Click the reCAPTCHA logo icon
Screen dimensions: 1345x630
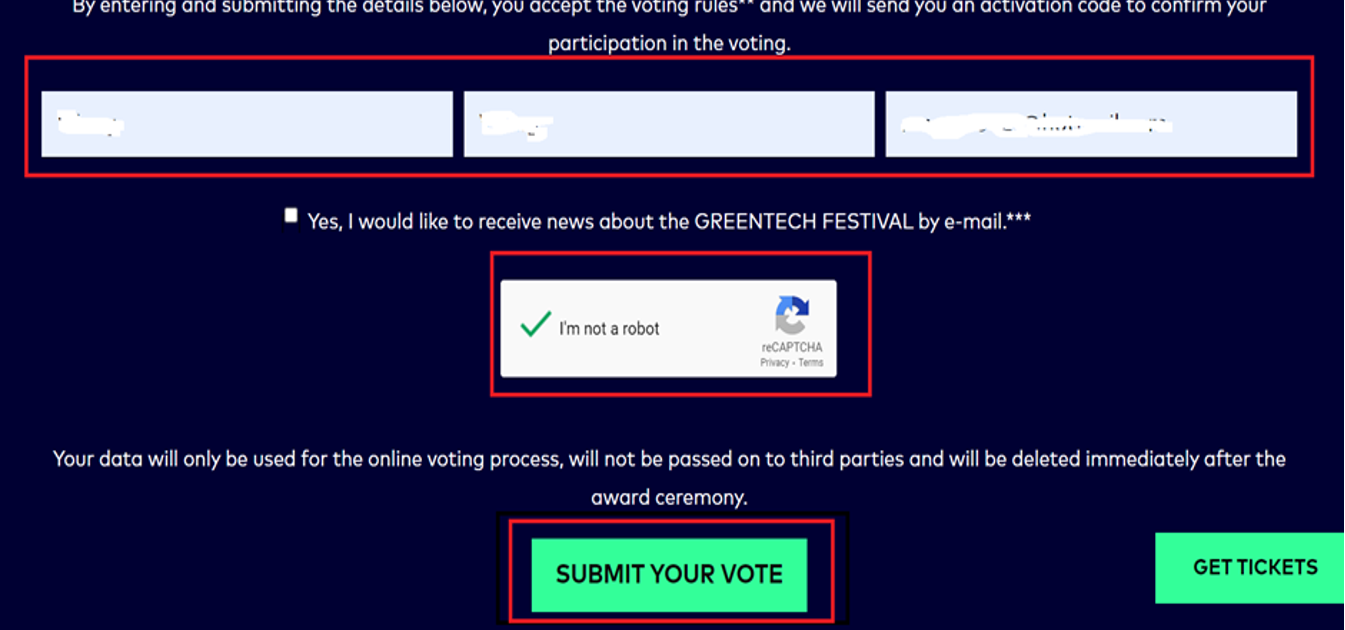tap(792, 316)
